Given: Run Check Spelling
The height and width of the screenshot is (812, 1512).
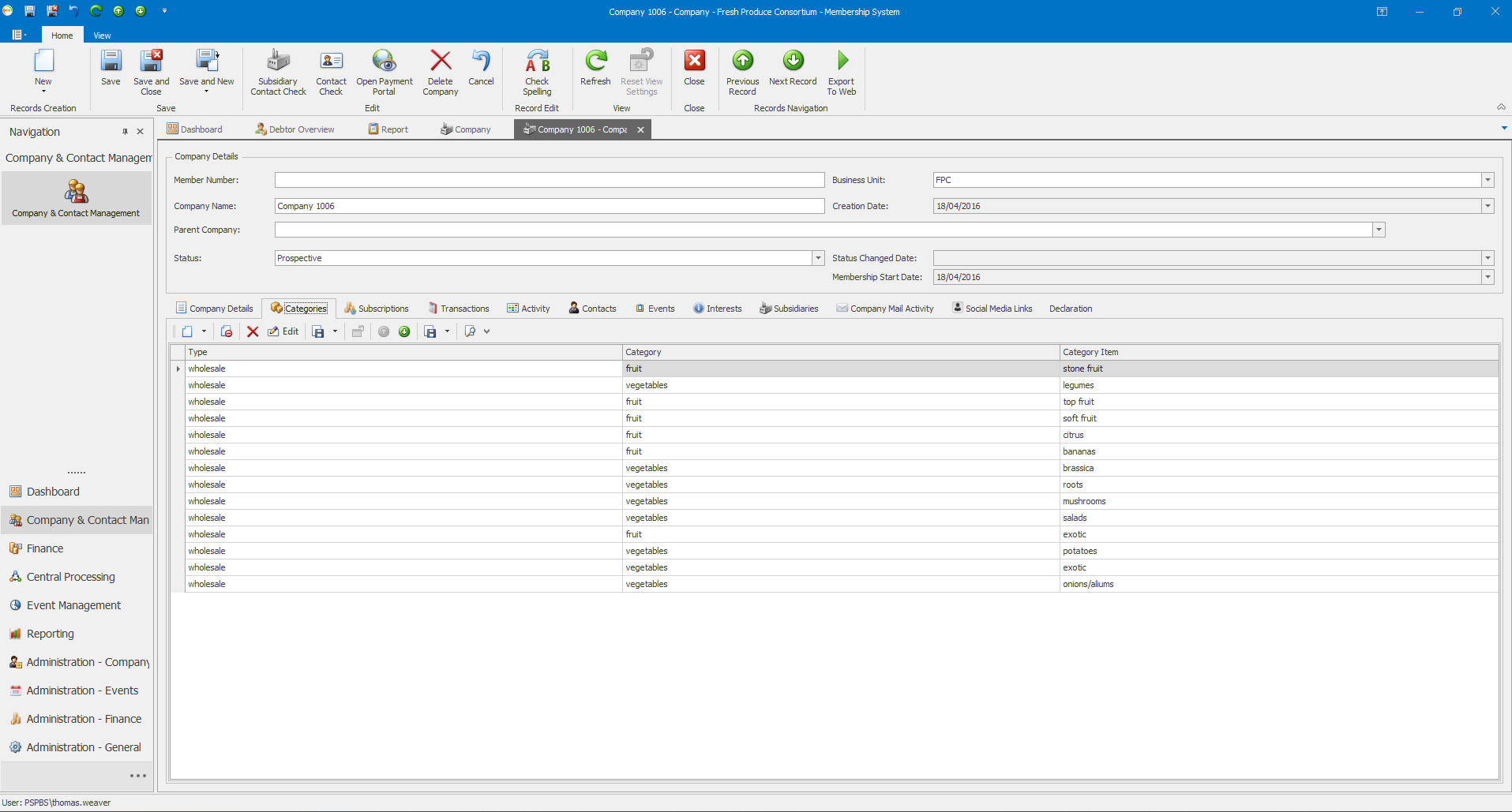Looking at the screenshot, I should click(537, 72).
